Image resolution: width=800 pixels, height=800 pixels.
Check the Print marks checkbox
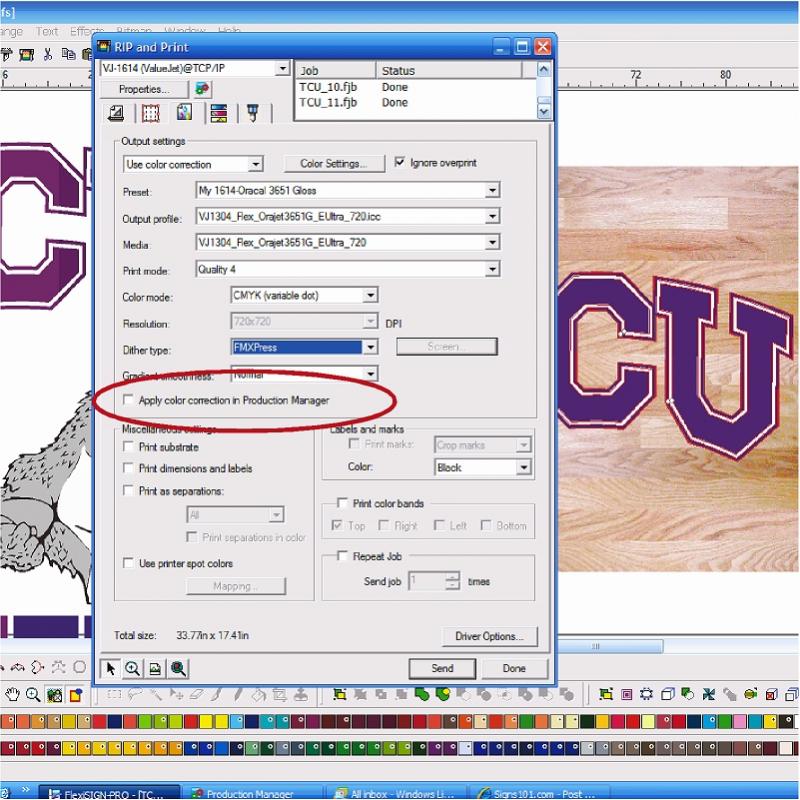pos(354,443)
